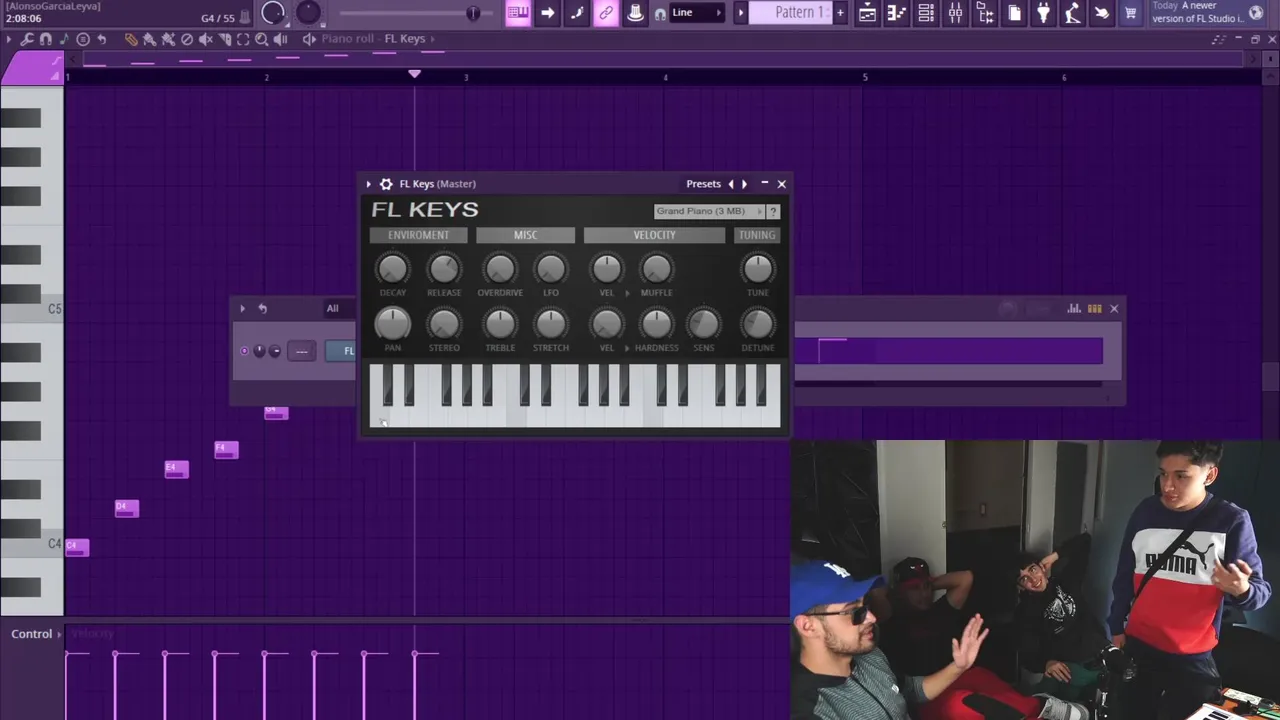Add a new pattern with plus button
The image size is (1280, 720).
point(840,13)
